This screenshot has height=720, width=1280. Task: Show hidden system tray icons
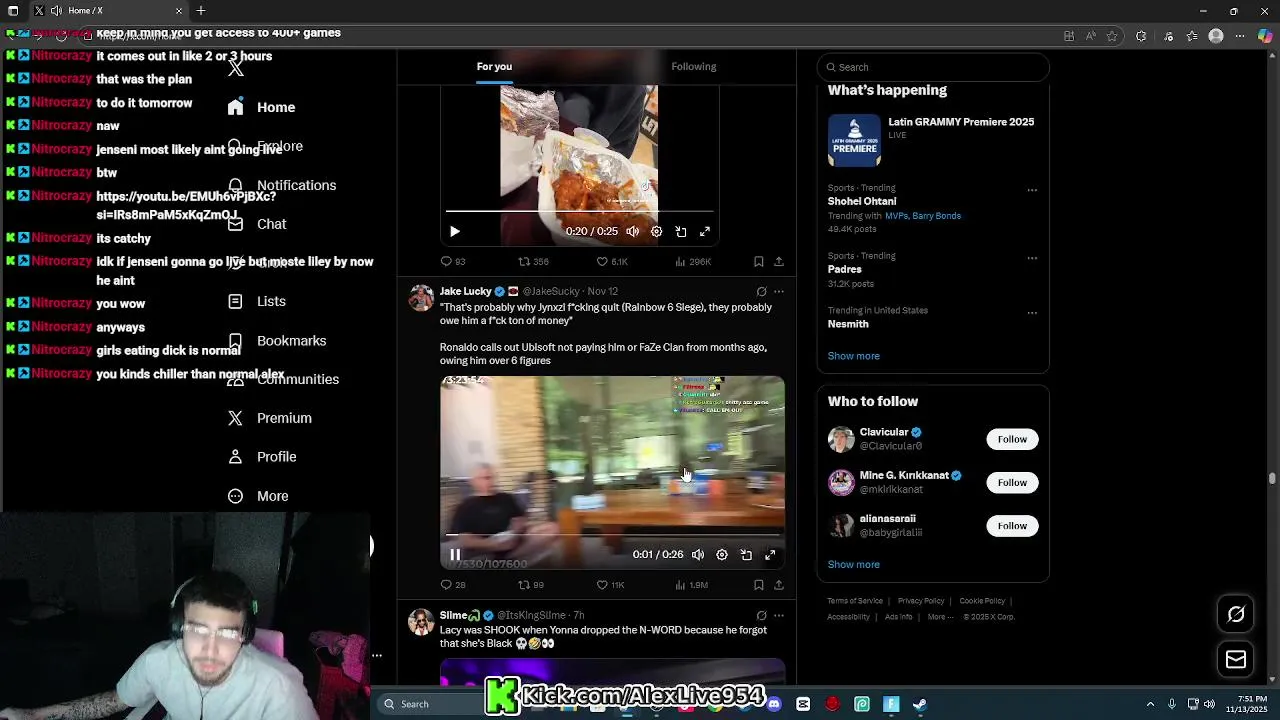[x=1150, y=704]
